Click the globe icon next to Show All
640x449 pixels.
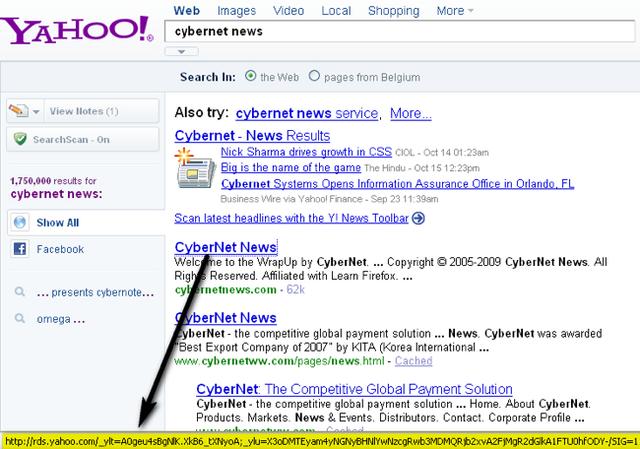(x=20, y=222)
